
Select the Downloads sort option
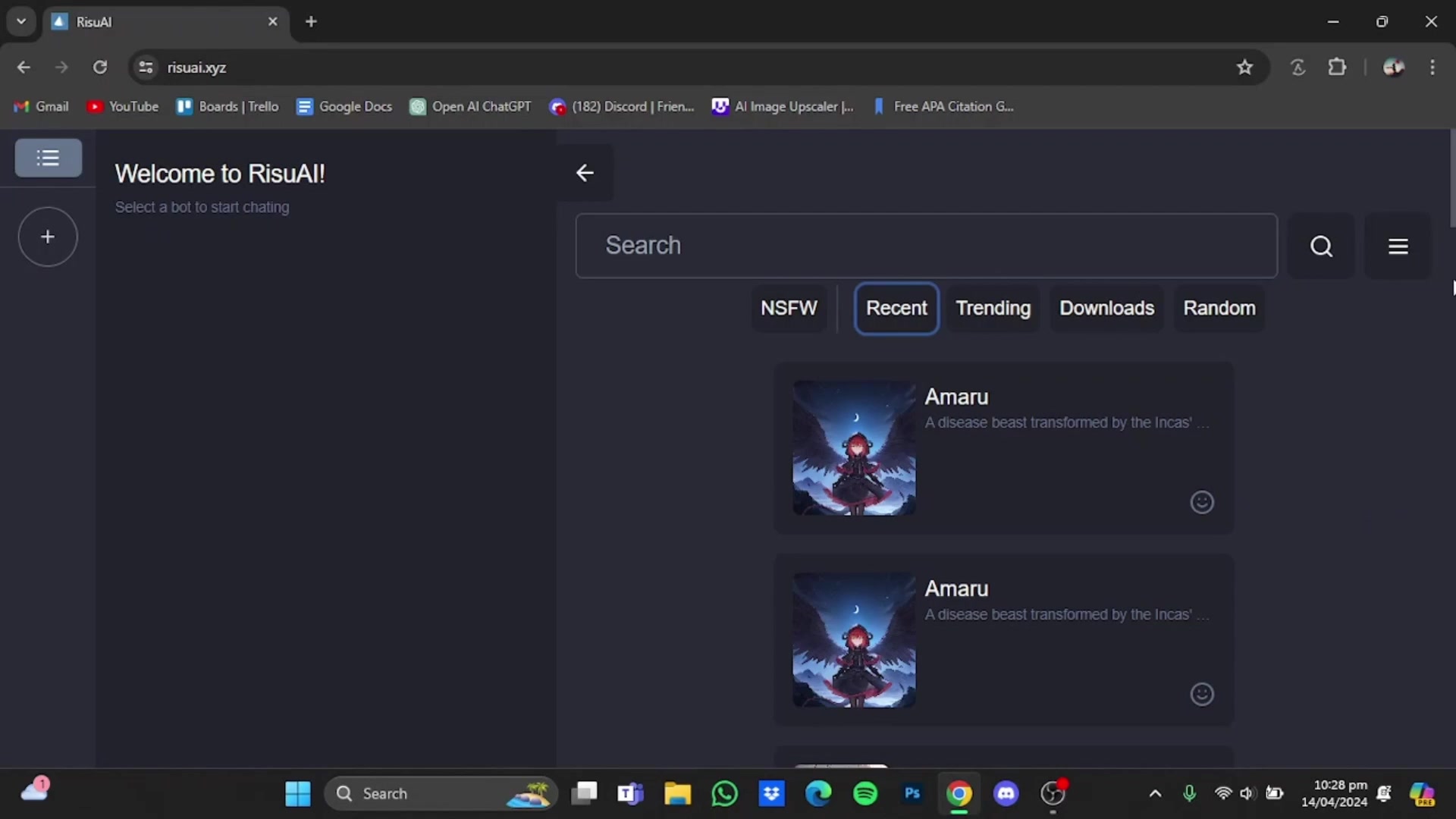point(1106,308)
